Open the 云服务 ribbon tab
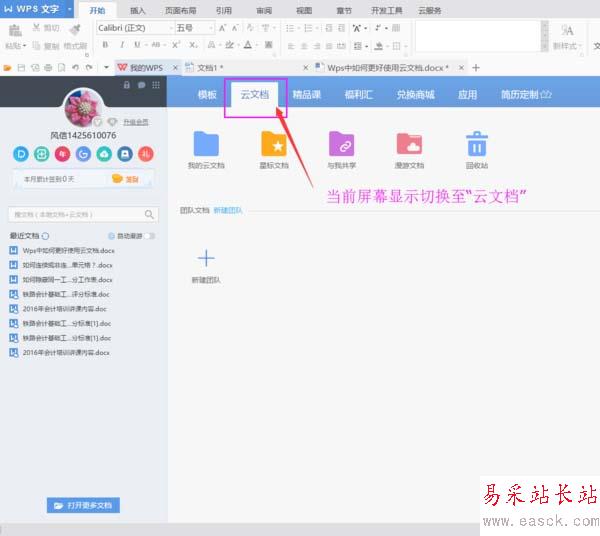The height and width of the screenshot is (536, 600). point(429,10)
